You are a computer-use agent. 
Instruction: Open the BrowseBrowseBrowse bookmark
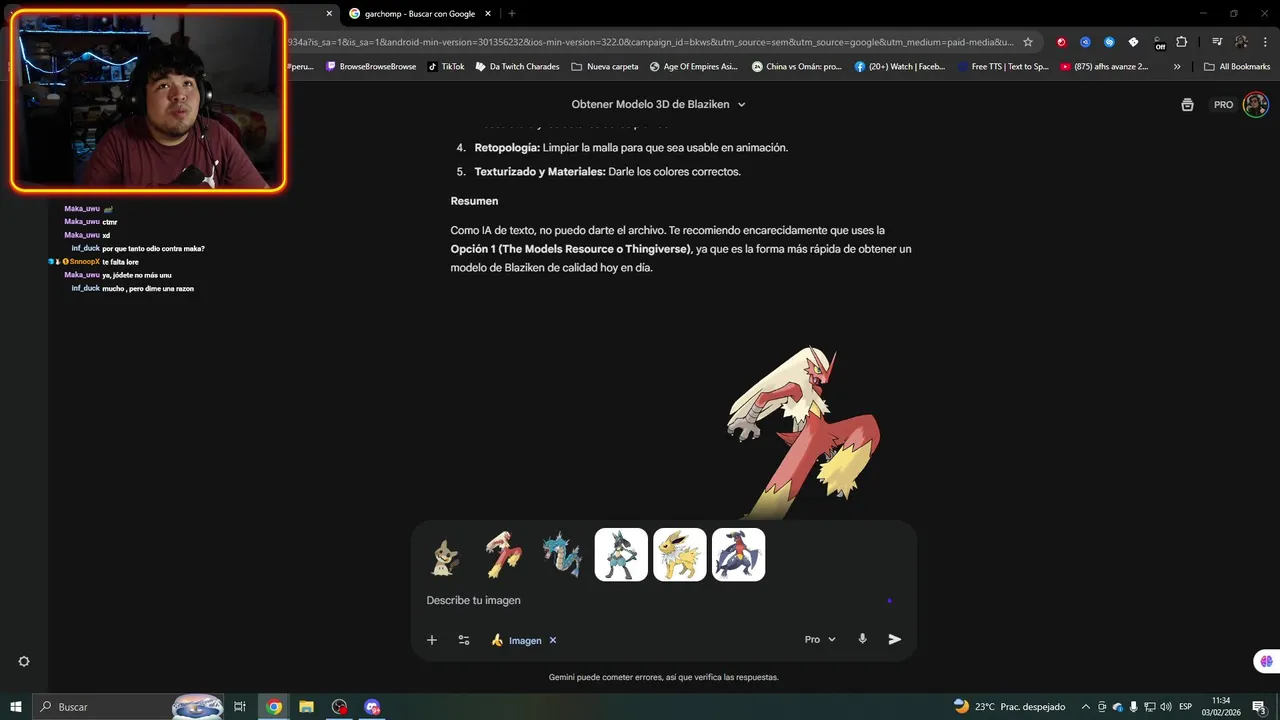tap(371, 67)
